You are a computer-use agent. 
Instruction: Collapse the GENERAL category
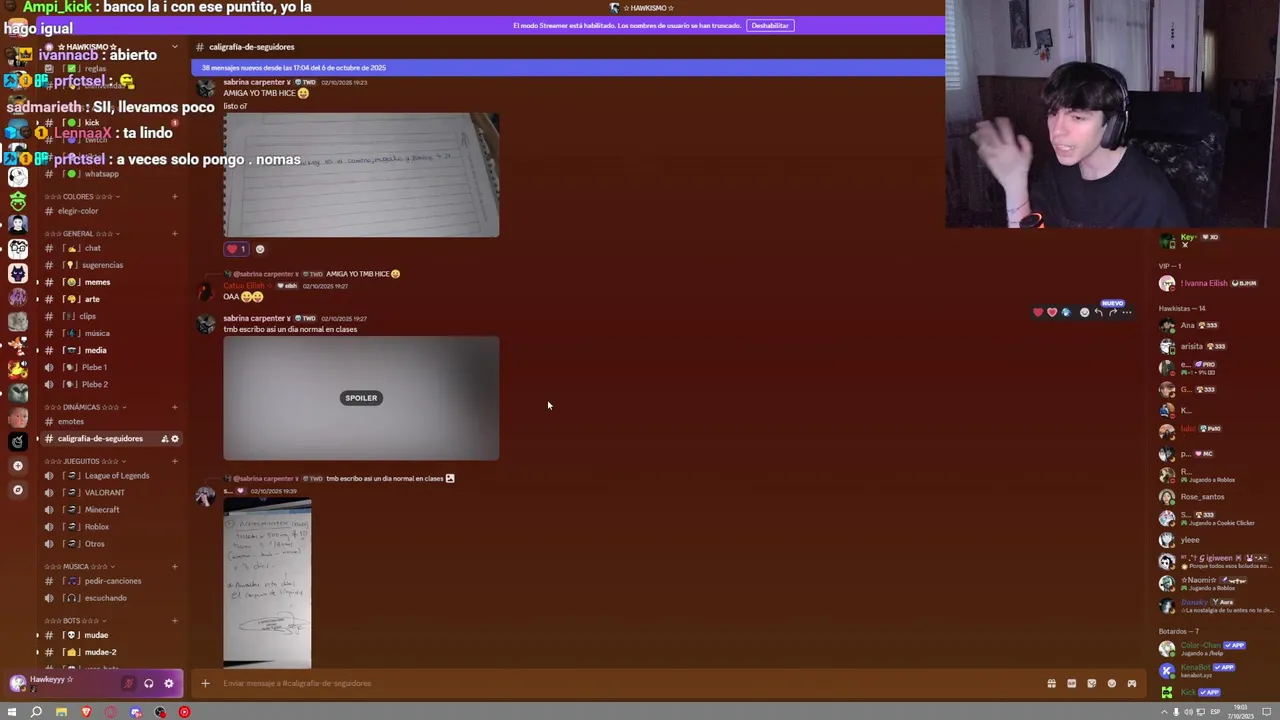pos(82,234)
